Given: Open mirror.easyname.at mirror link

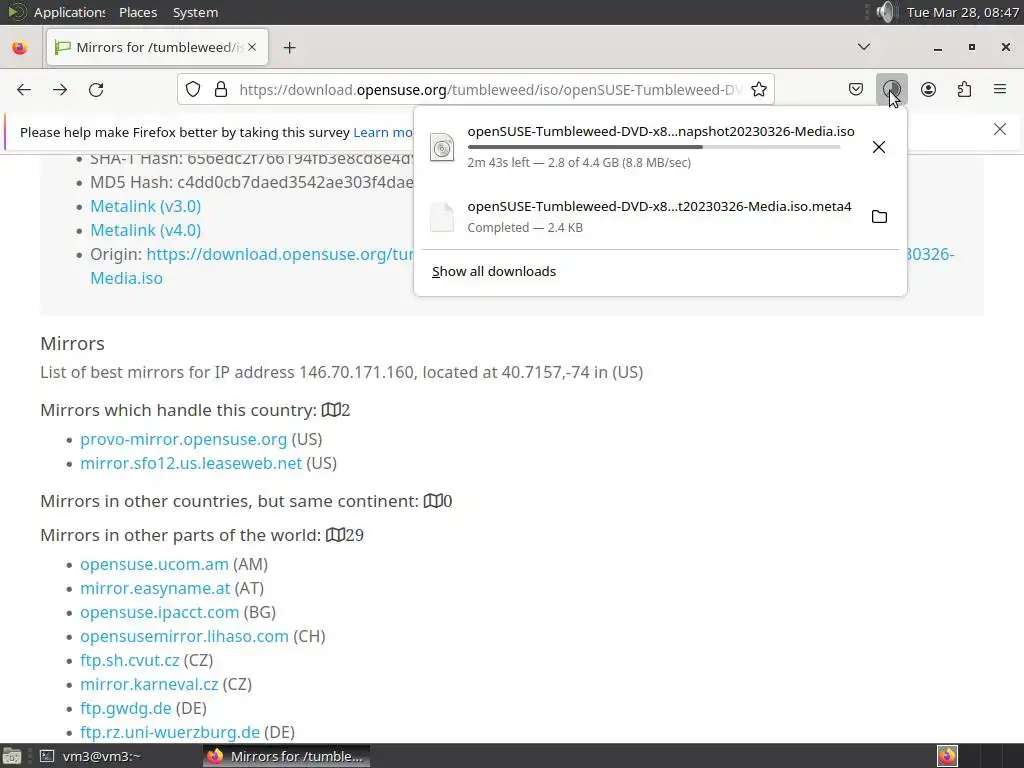Looking at the screenshot, I should (155, 588).
